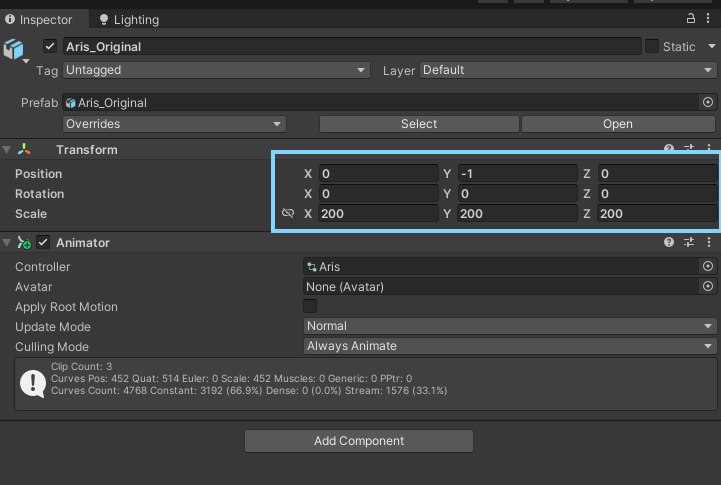The width and height of the screenshot is (721, 485).
Task: Collapse the Transform component foldout
Action: pos(8,150)
